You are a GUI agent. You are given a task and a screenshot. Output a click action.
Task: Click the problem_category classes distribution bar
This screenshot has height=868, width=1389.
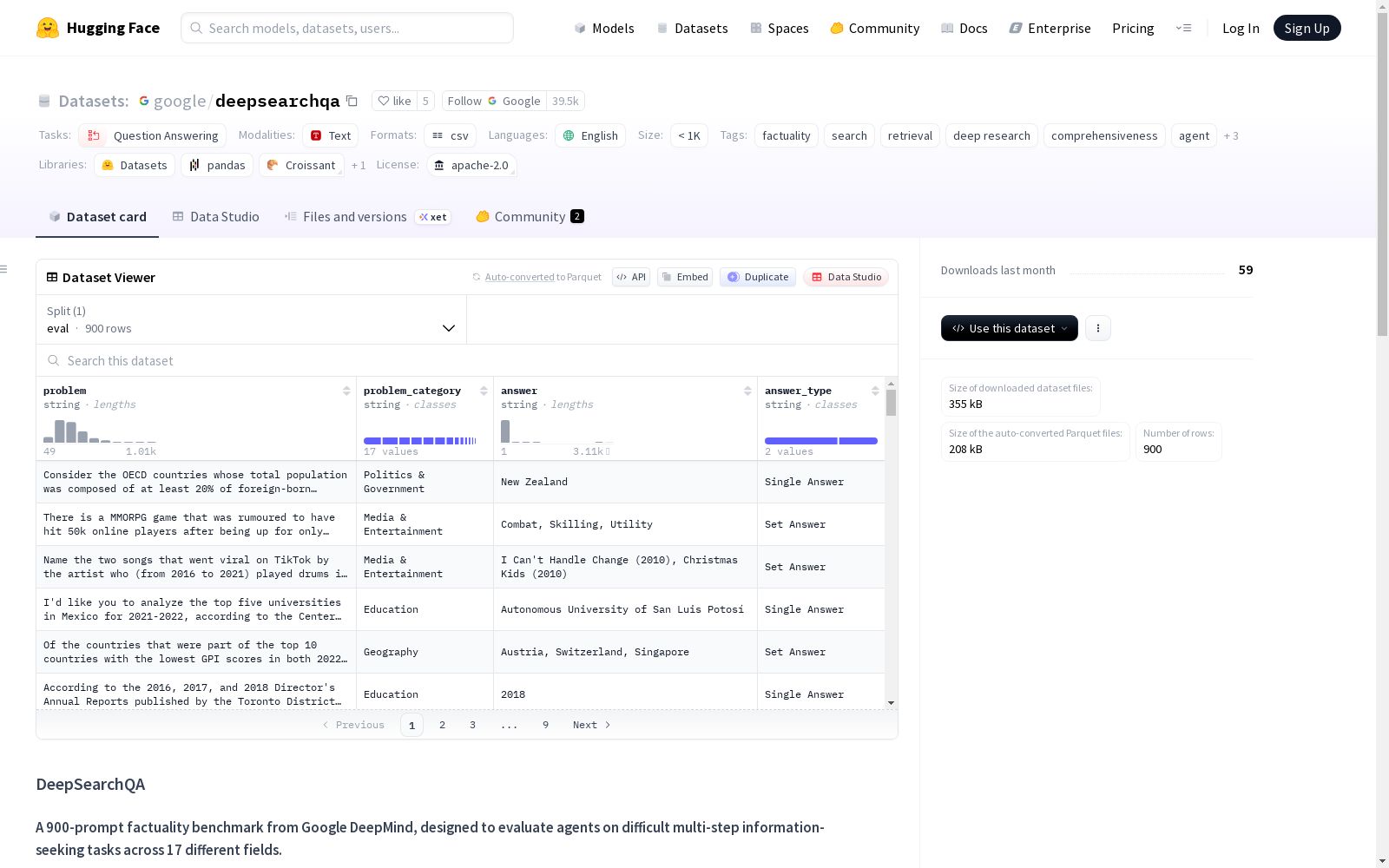(420, 441)
